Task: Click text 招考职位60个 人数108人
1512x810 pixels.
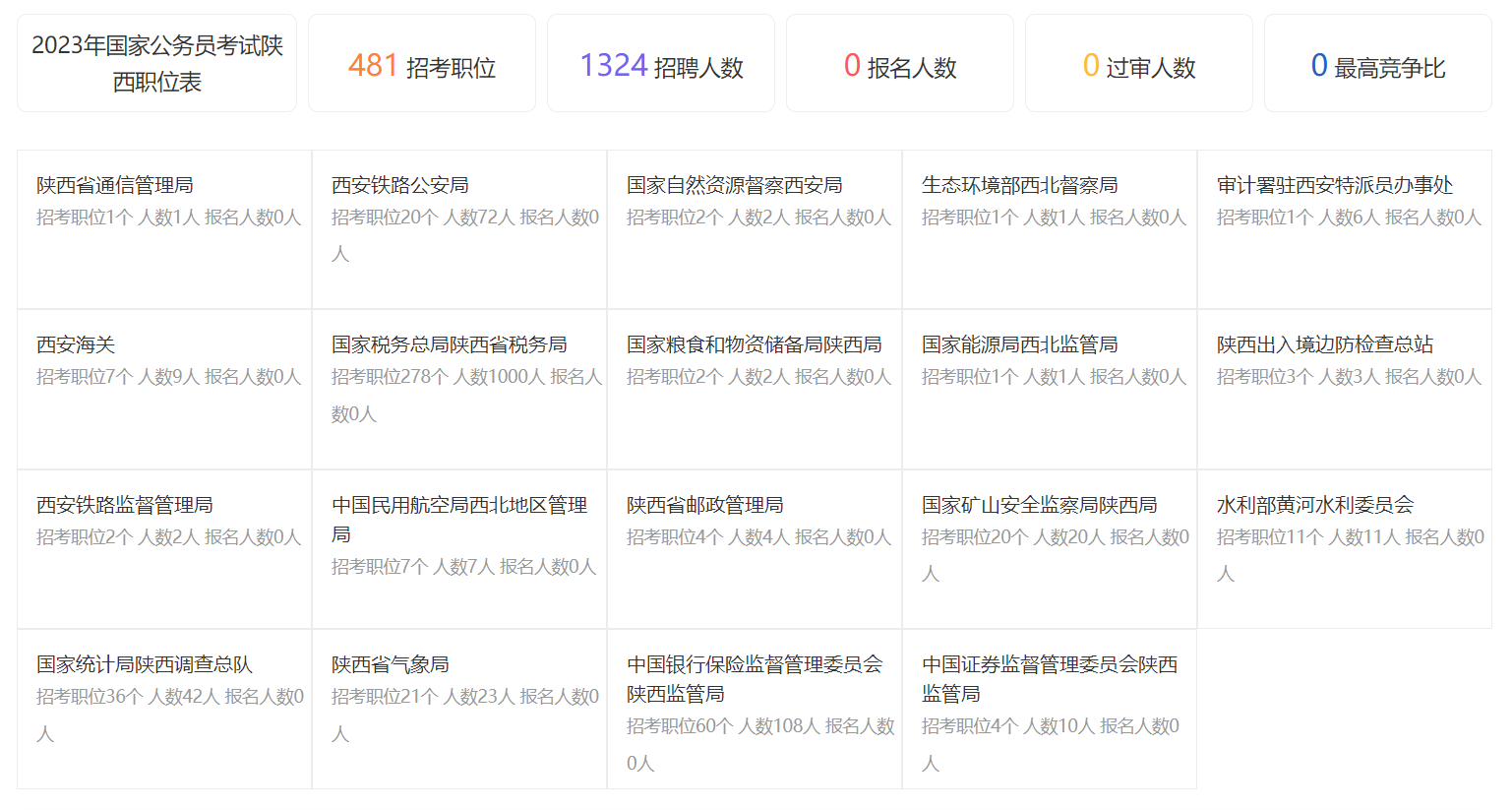Action: 723,726
